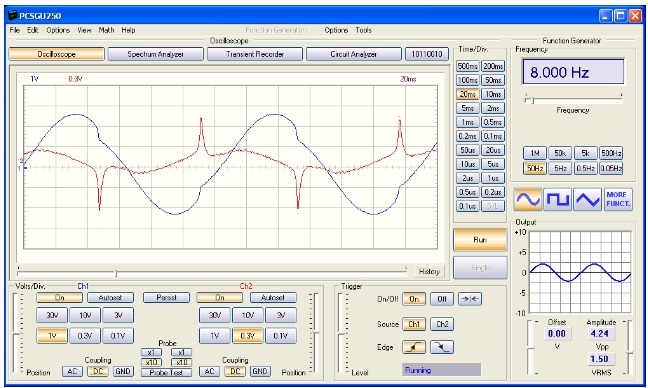Click the trigger position center arrows icon
This screenshot has width=648, height=388.
point(469,299)
